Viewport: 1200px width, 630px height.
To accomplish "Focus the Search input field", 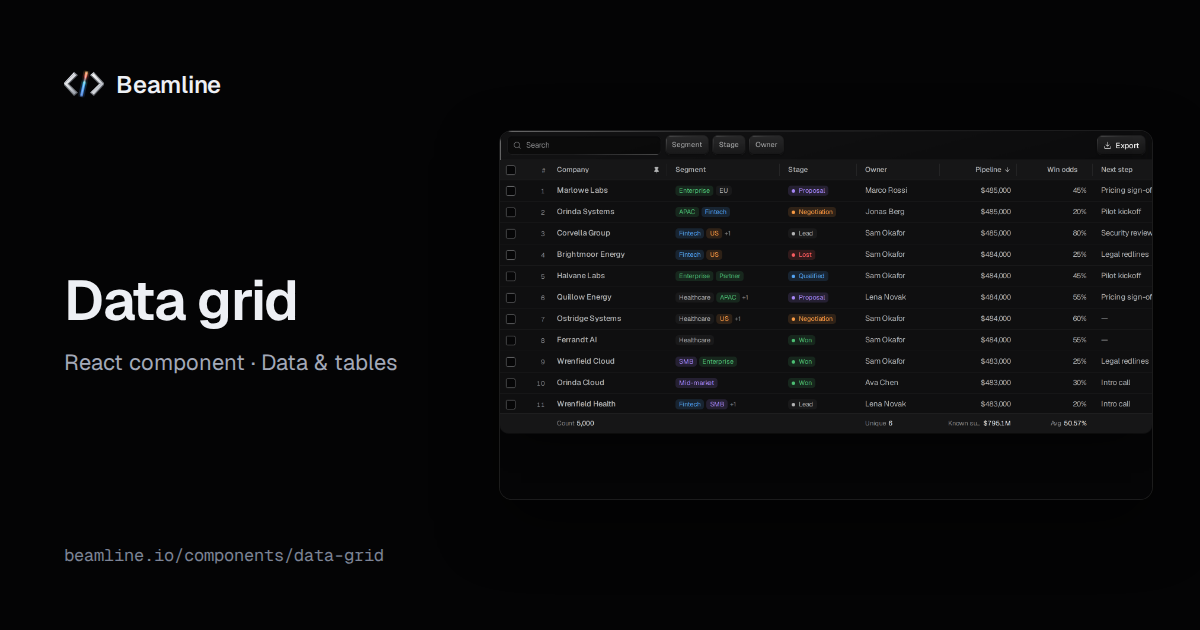I will pyautogui.click(x=583, y=145).
